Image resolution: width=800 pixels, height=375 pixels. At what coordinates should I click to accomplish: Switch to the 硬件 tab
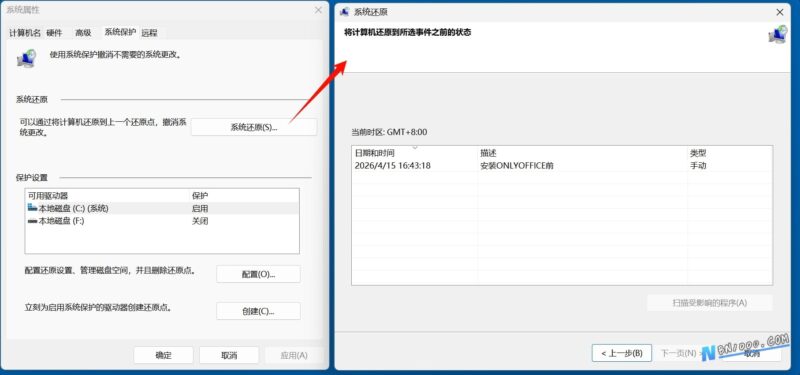point(54,33)
